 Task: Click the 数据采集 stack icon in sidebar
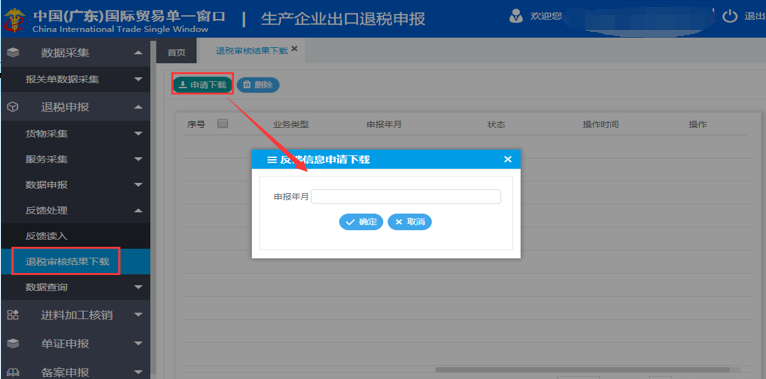click(x=13, y=53)
